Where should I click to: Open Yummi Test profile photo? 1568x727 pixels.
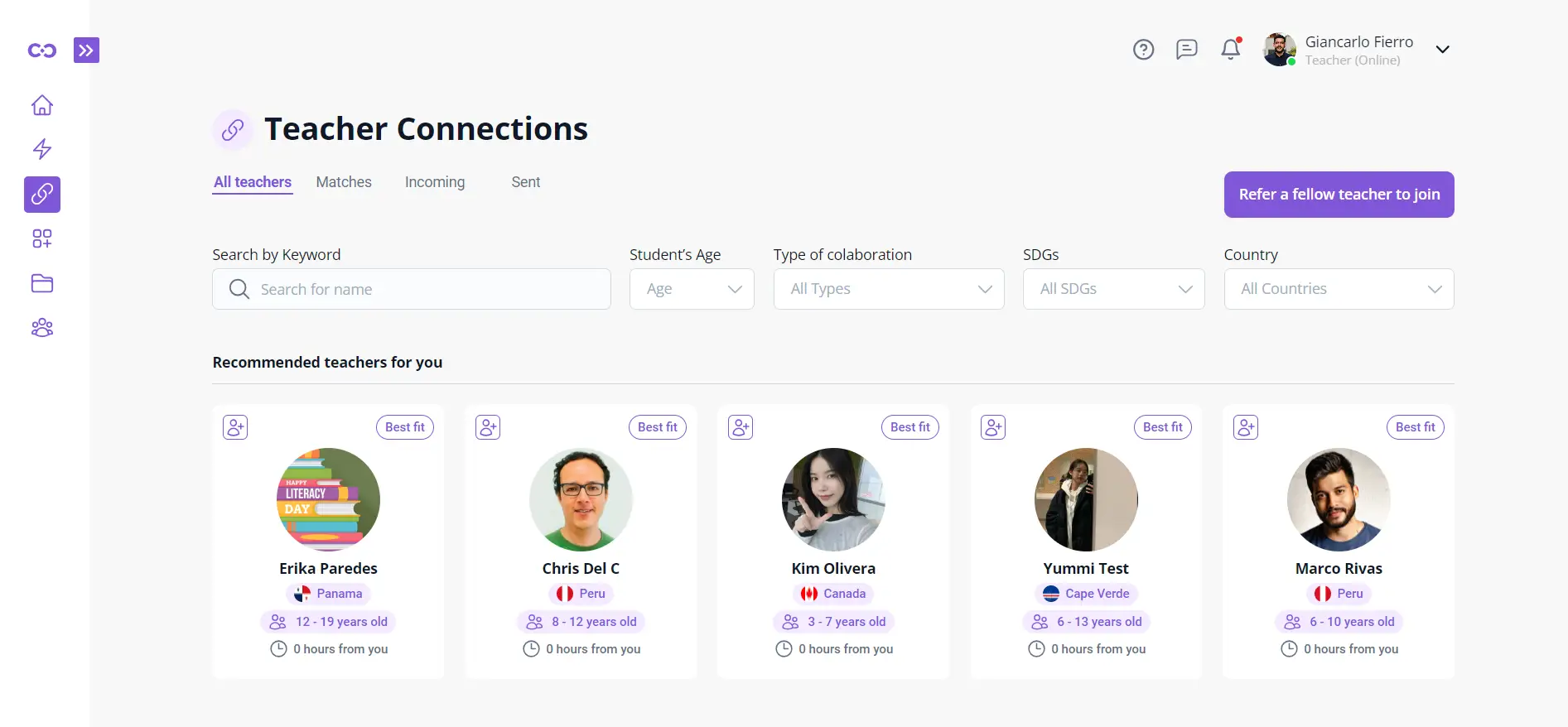[x=1086, y=499]
